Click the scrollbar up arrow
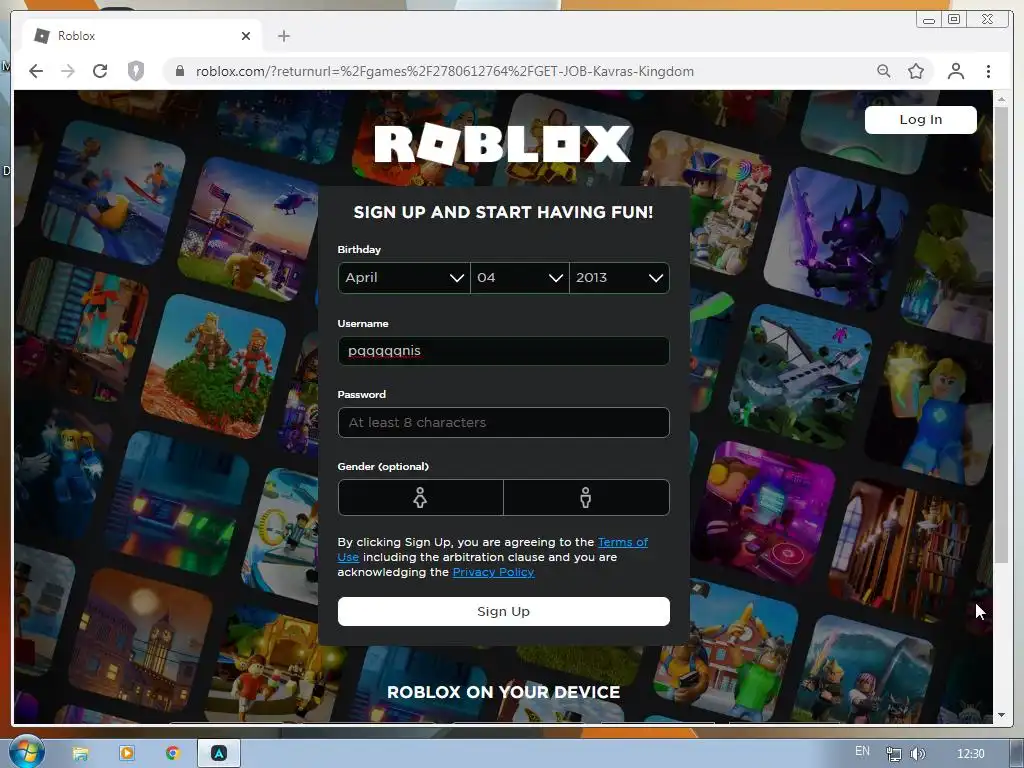This screenshot has height=768, width=1024. tap(1000, 99)
